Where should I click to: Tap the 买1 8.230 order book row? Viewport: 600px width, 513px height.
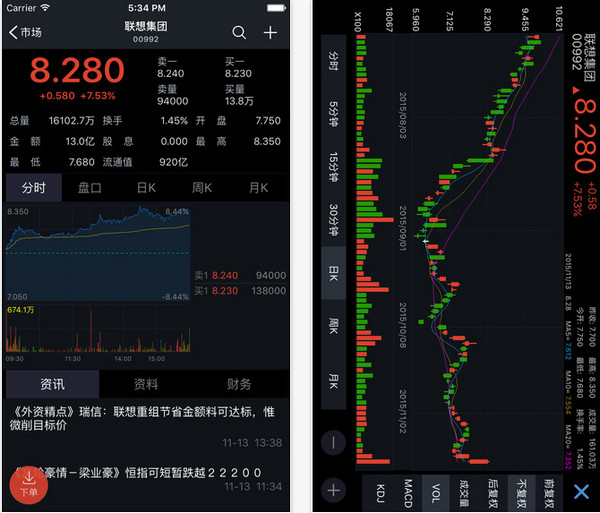click(x=240, y=291)
